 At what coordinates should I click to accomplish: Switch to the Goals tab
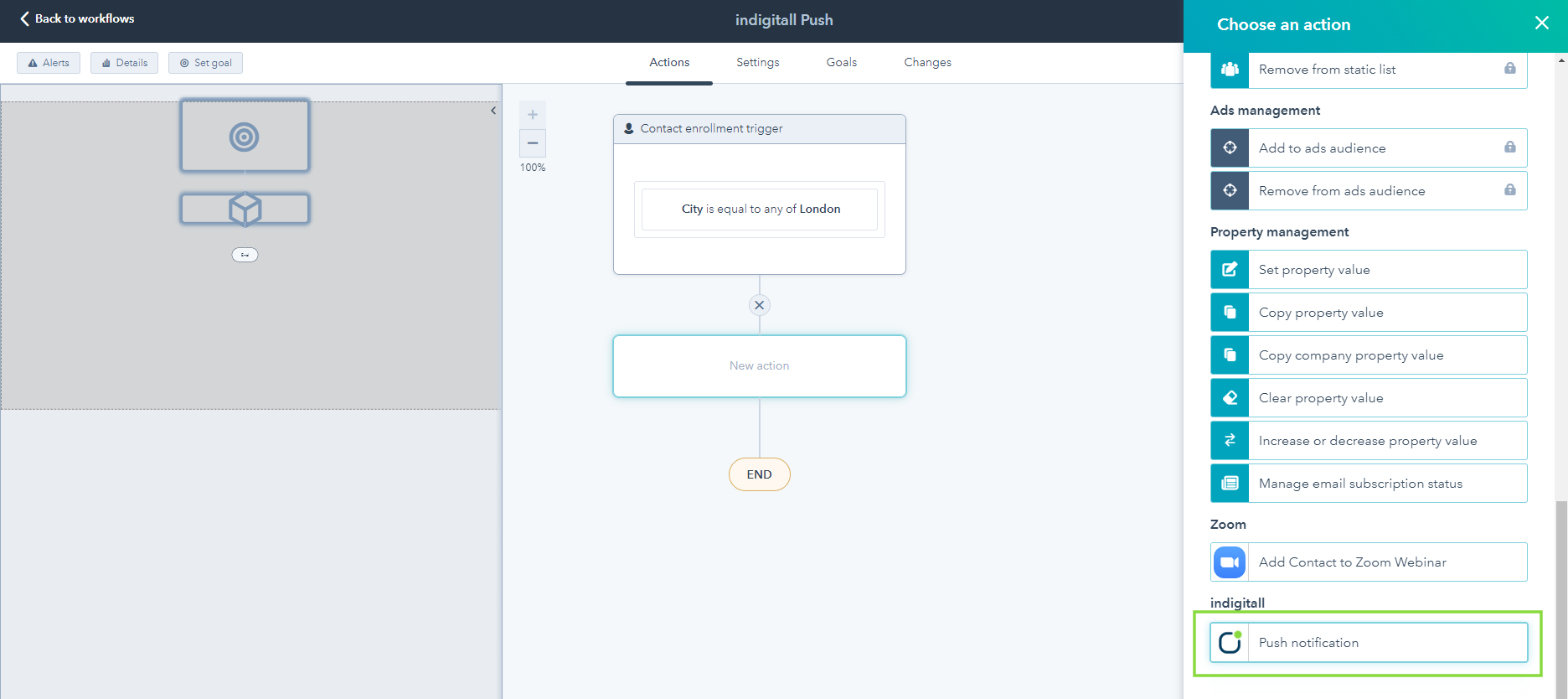pos(841,63)
